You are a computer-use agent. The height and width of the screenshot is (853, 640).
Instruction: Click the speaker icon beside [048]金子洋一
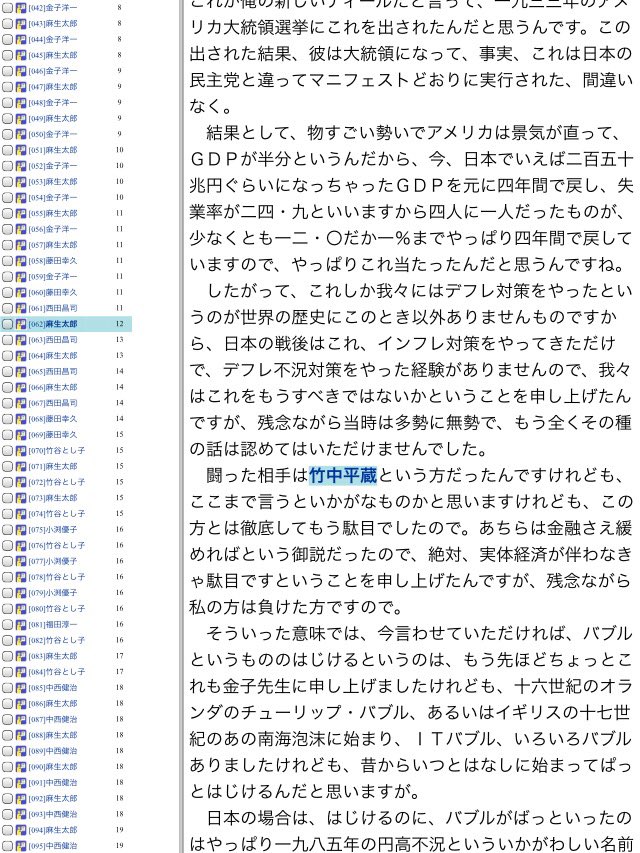21,103
